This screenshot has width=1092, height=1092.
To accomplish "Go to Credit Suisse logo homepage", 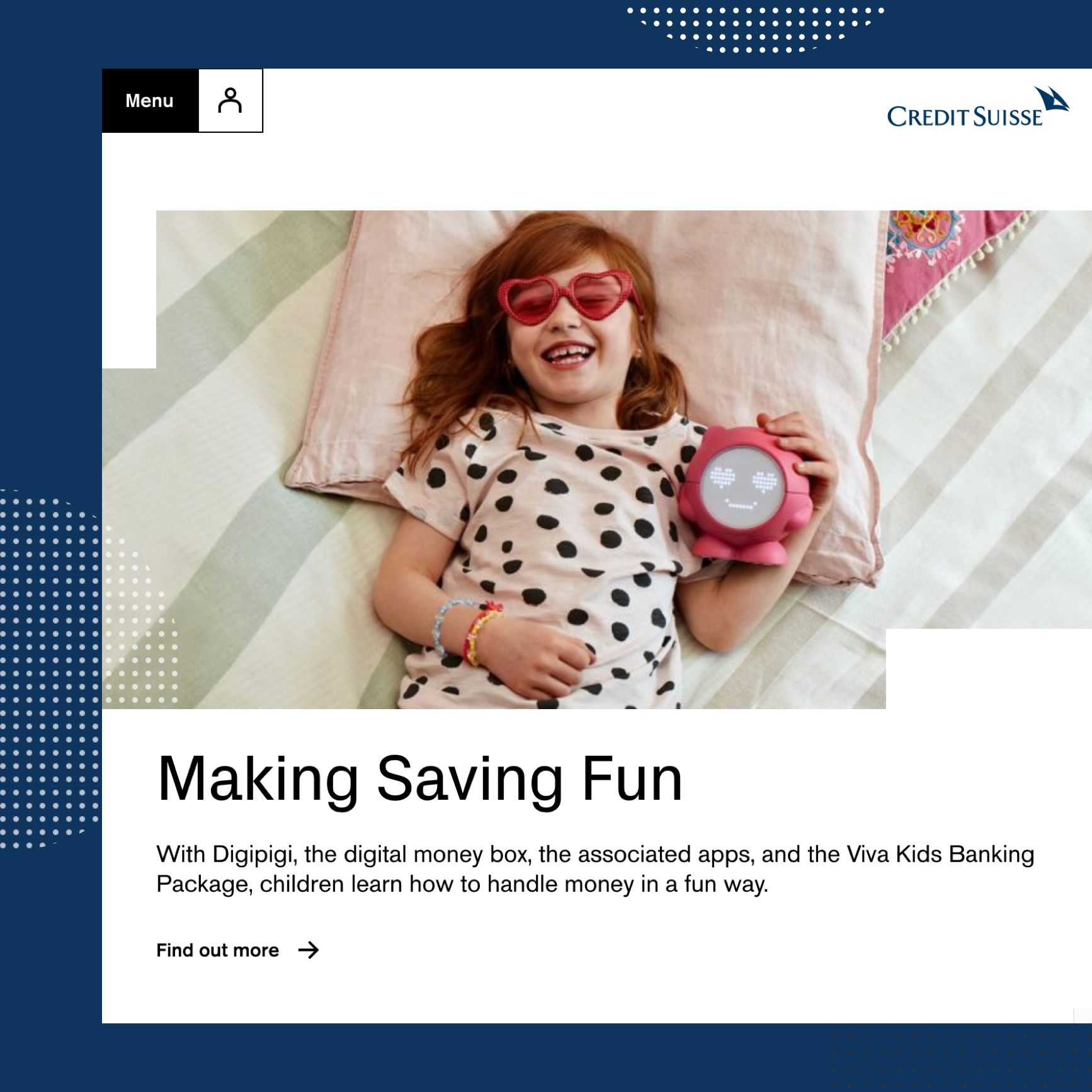I will pyautogui.click(x=978, y=107).
